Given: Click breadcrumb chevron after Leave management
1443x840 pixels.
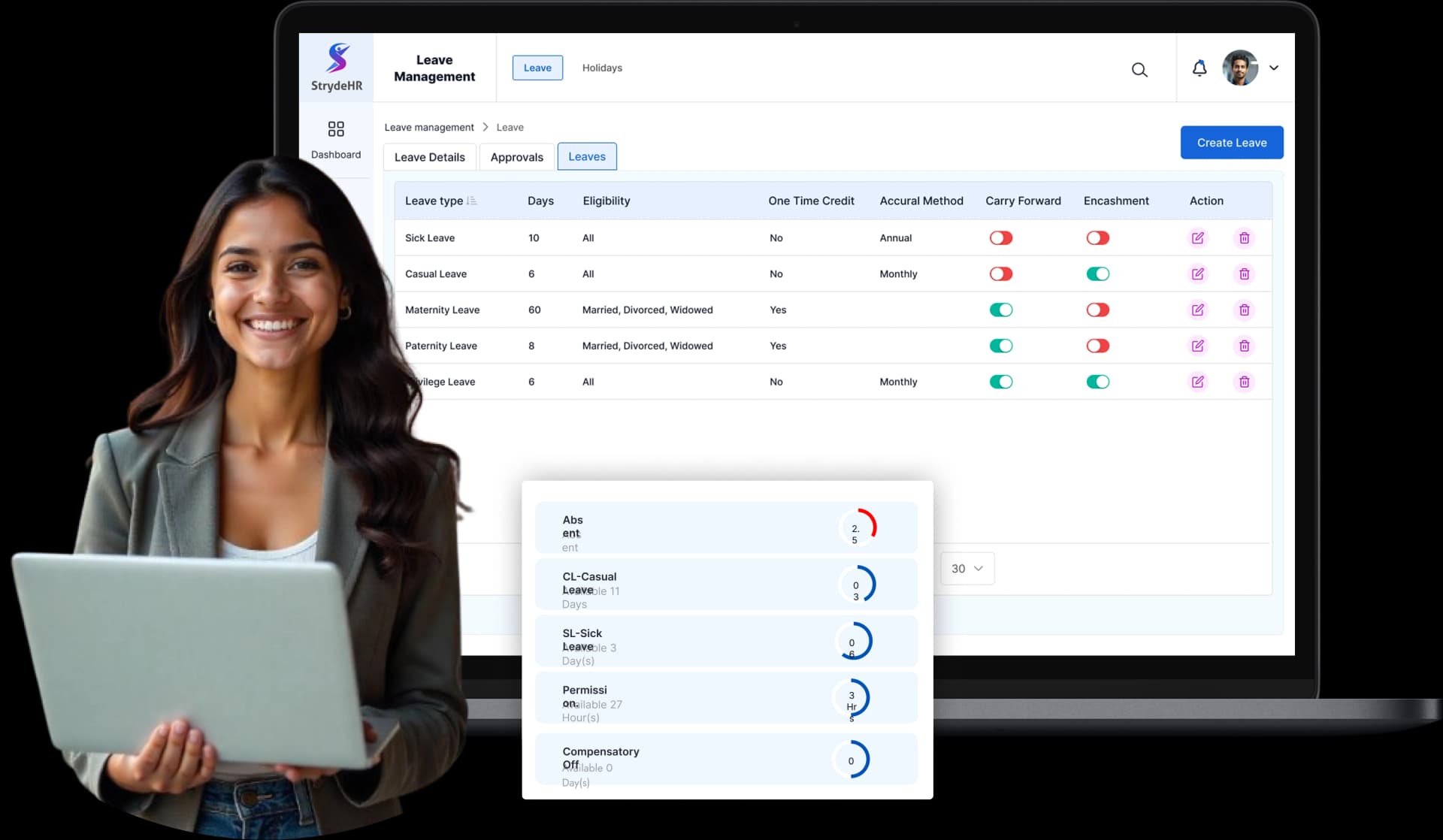Looking at the screenshot, I should click(x=486, y=127).
